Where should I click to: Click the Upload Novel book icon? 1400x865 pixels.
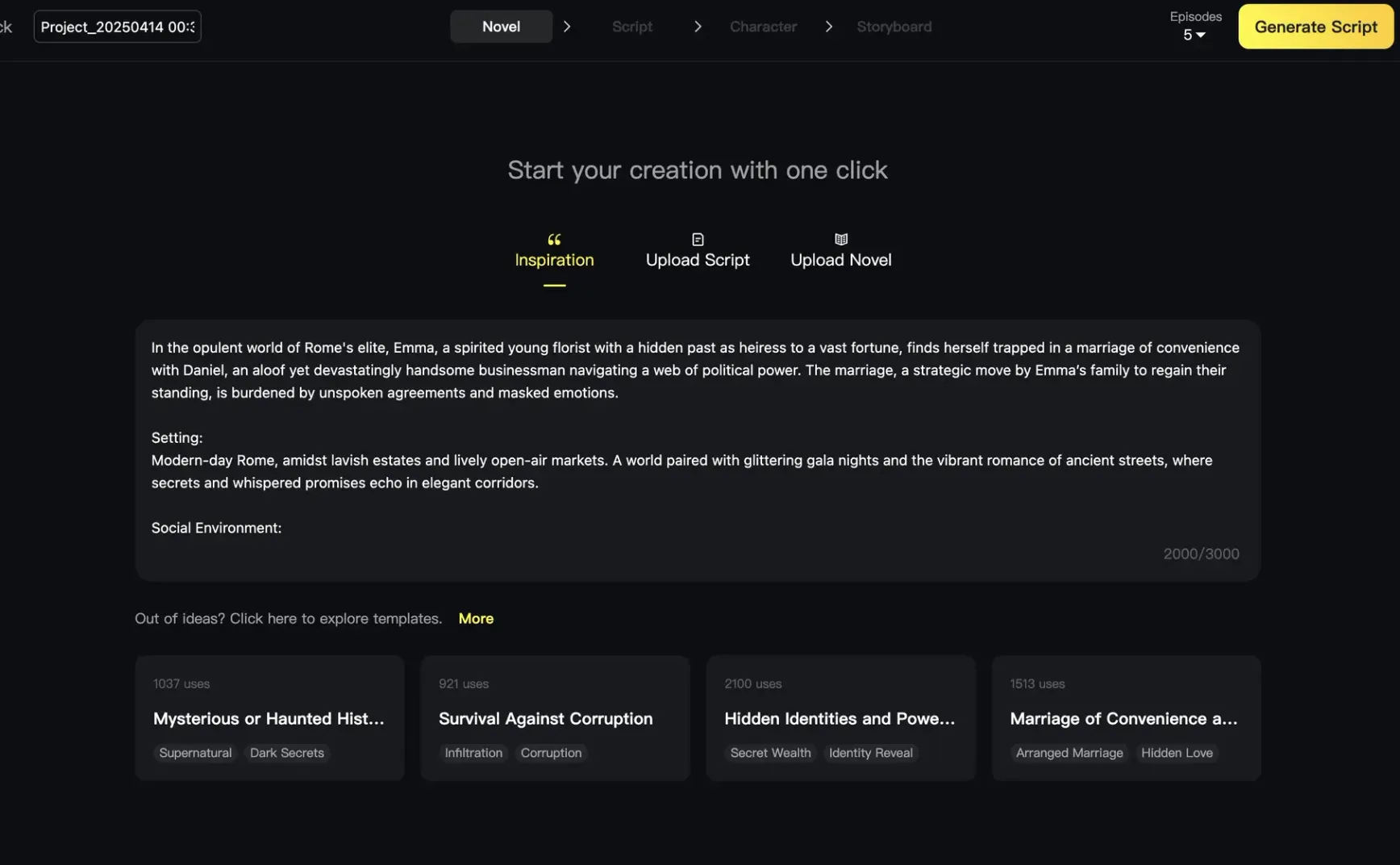841,240
